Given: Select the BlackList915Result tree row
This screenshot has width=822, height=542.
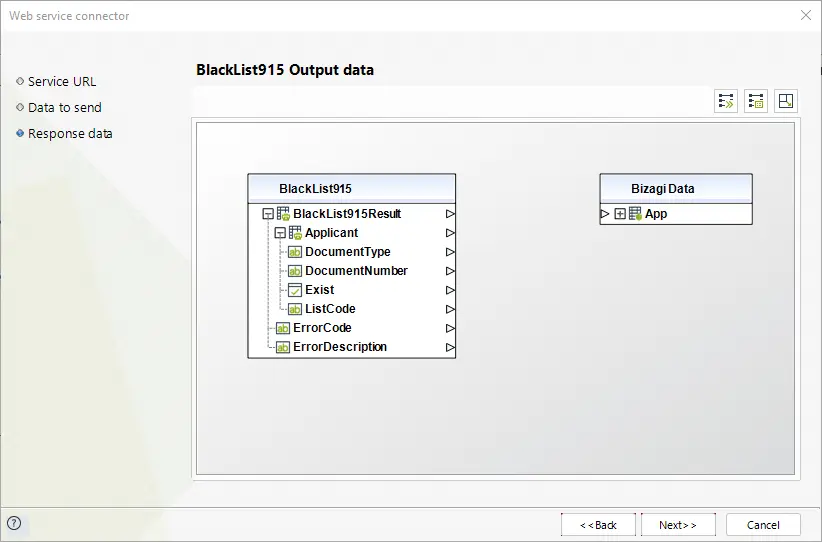Looking at the screenshot, I should (352, 214).
